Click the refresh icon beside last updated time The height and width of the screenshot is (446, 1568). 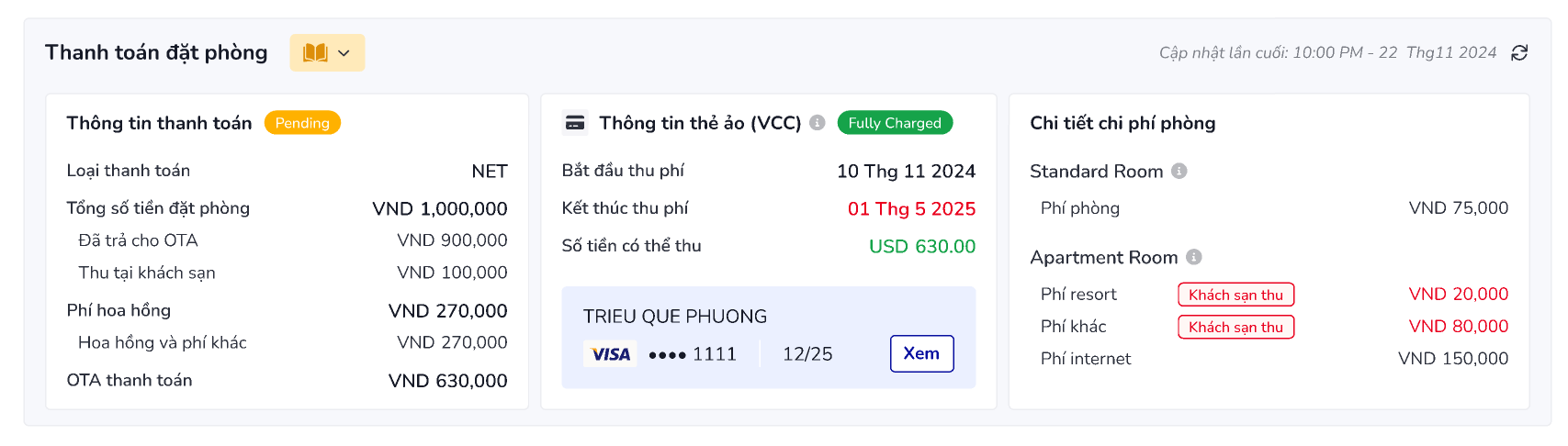pos(1519,53)
